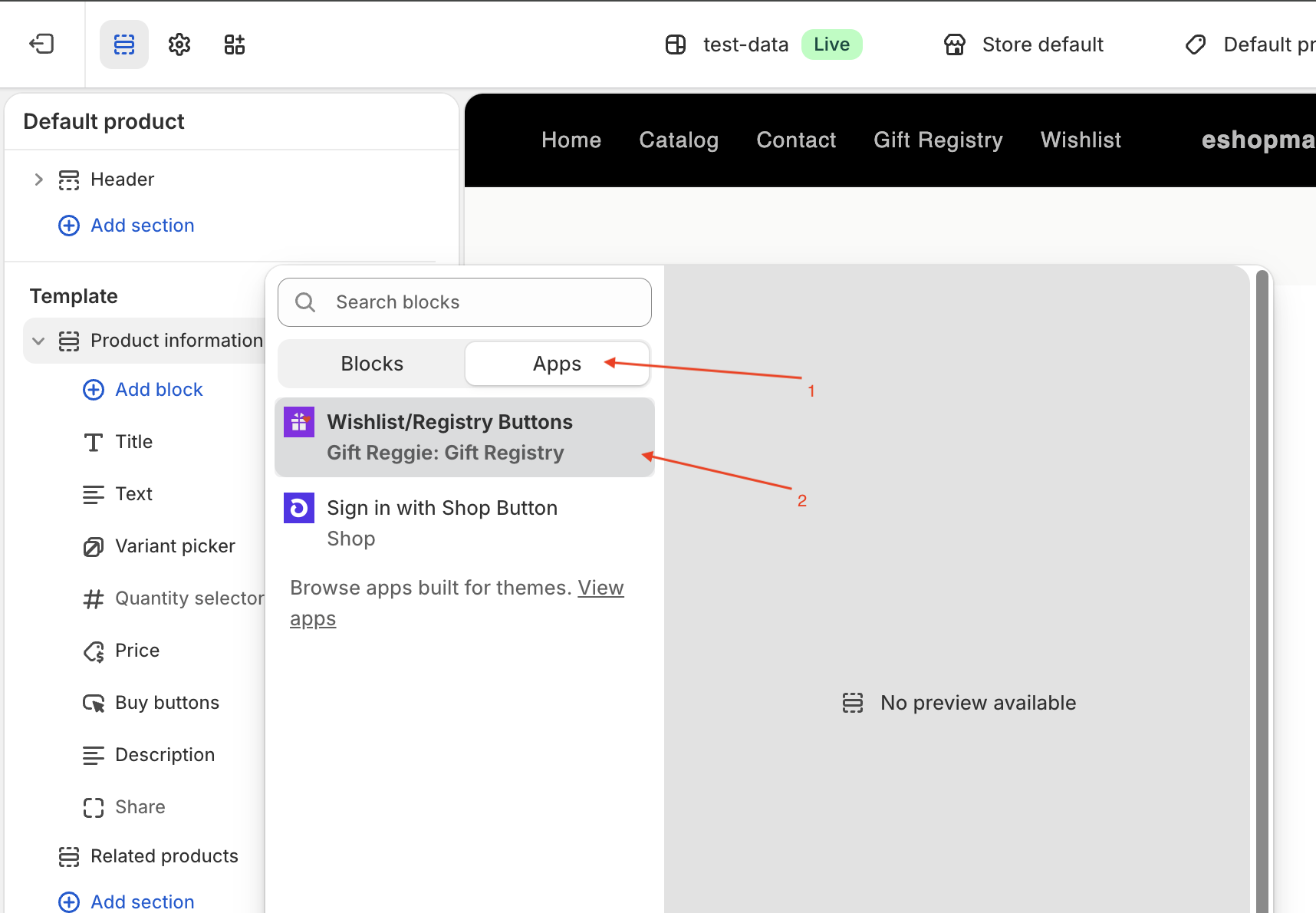Image resolution: width=1316 pixels, height=913 pixels.
Task: Open the Catalog menu item in preview
Action: [x=679, y=140]
